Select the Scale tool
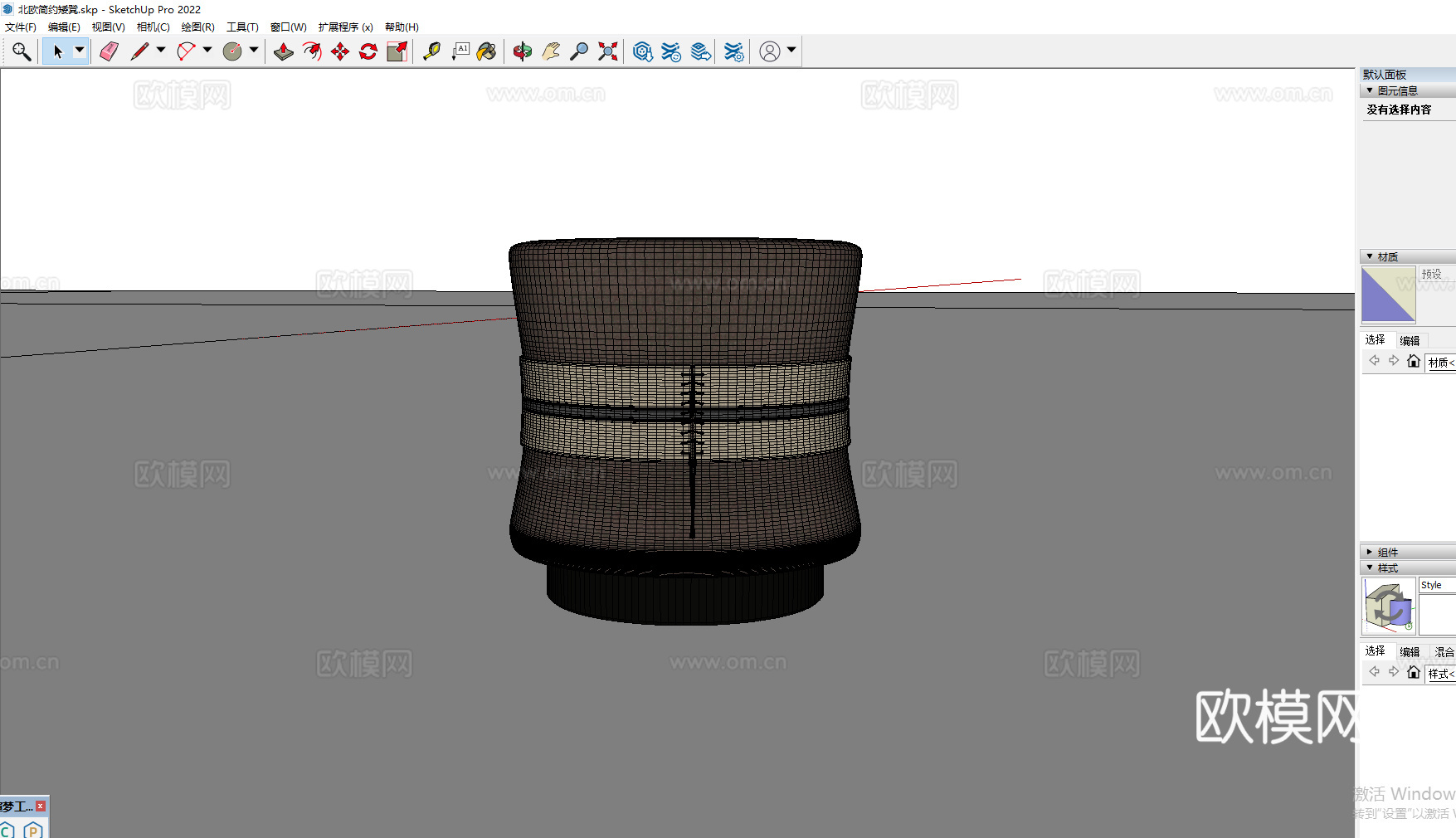This screenshot has height=838, width=1456. [397, 51]
